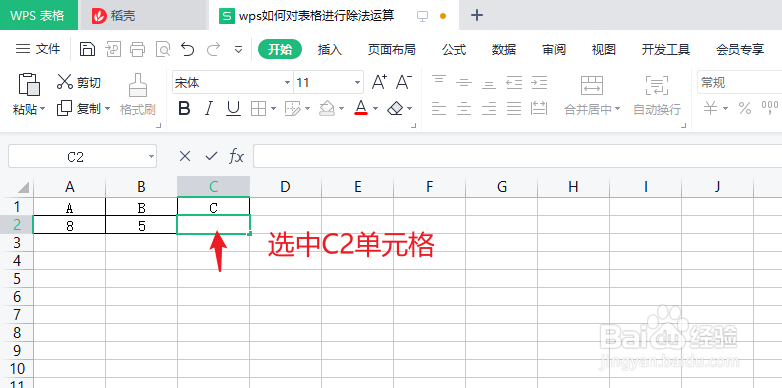
Task: Select the 开始 Home tab
Action: click(x=280, y=49)
